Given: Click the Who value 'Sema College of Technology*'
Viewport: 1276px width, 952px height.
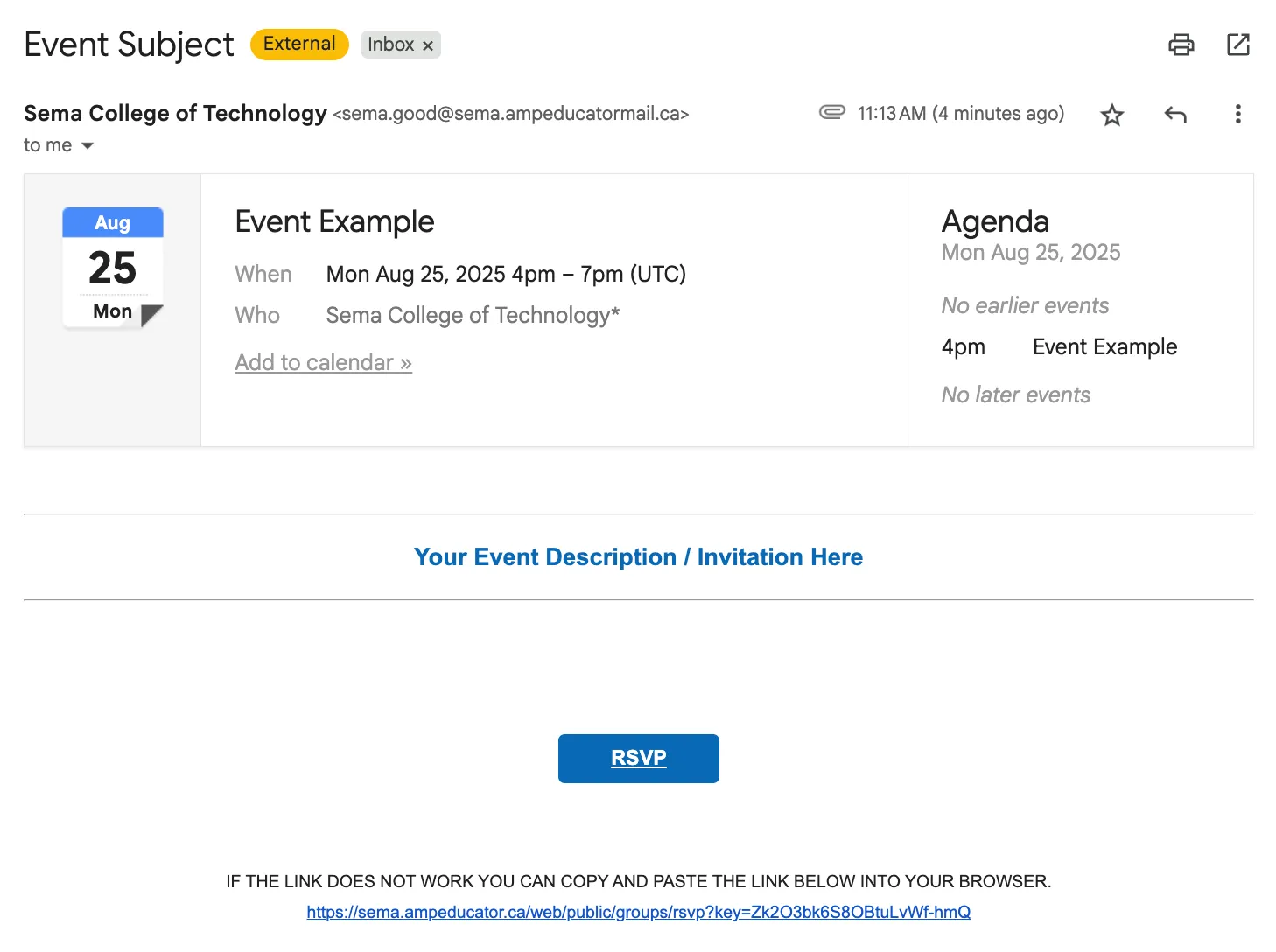Looking at the screenshot, I should [473, 316].
